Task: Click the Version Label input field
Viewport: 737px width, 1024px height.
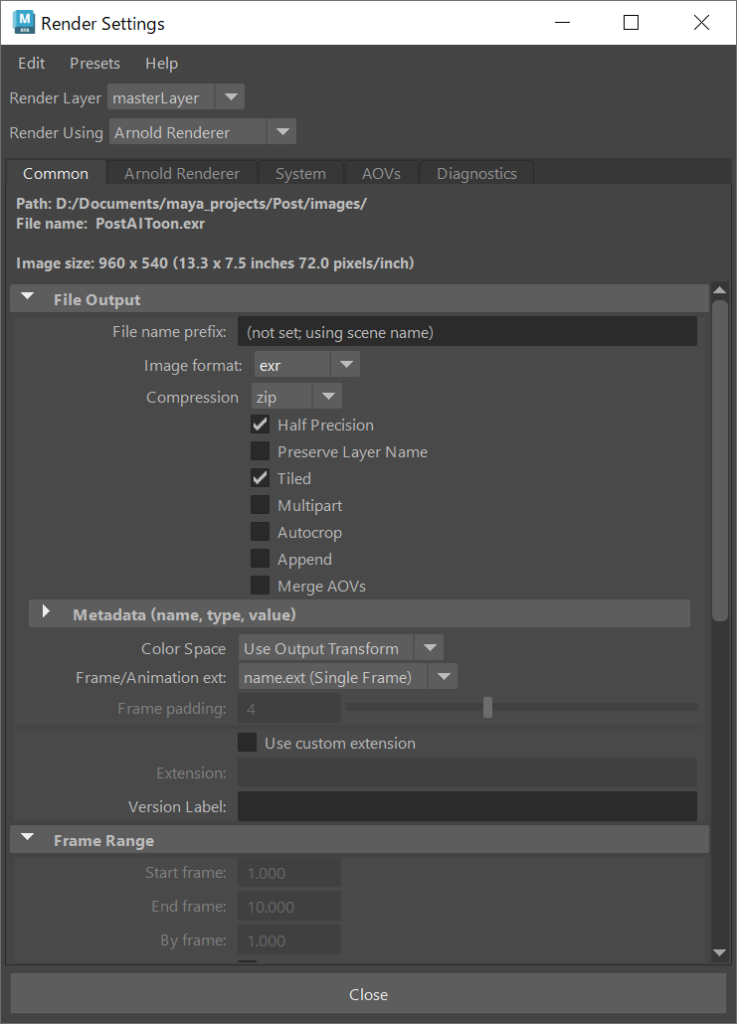Action: [467, 806]
